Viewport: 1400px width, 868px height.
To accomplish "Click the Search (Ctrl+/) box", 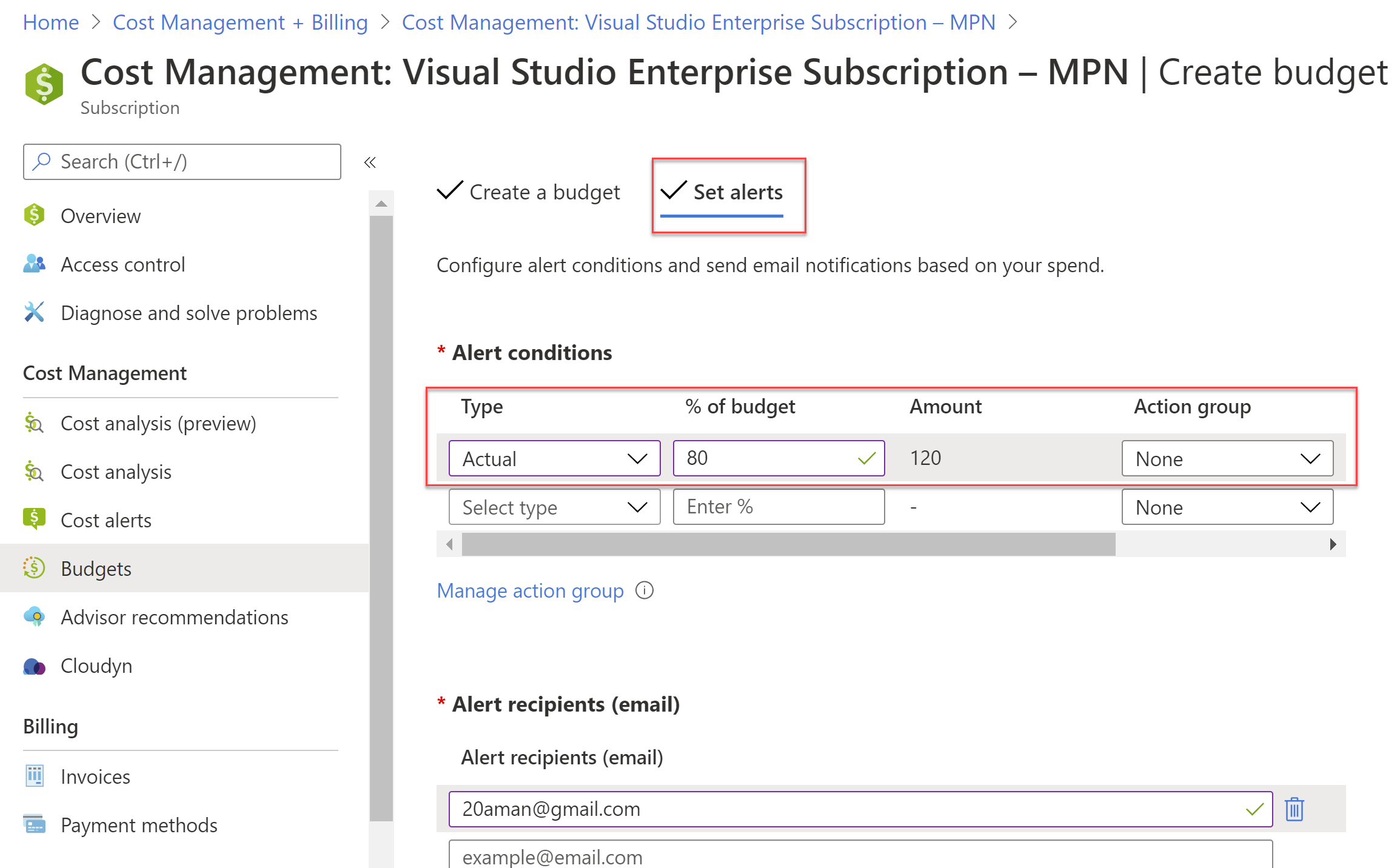I will coord(182,162).
